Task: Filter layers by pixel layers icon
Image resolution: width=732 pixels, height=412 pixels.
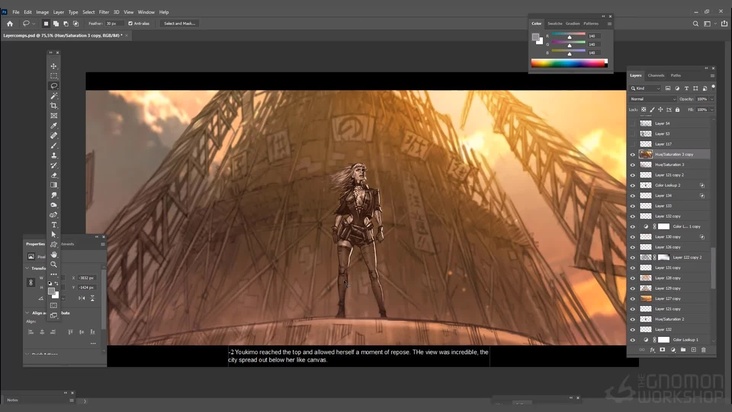Action: pyautogui.click(x=668, y=88)
